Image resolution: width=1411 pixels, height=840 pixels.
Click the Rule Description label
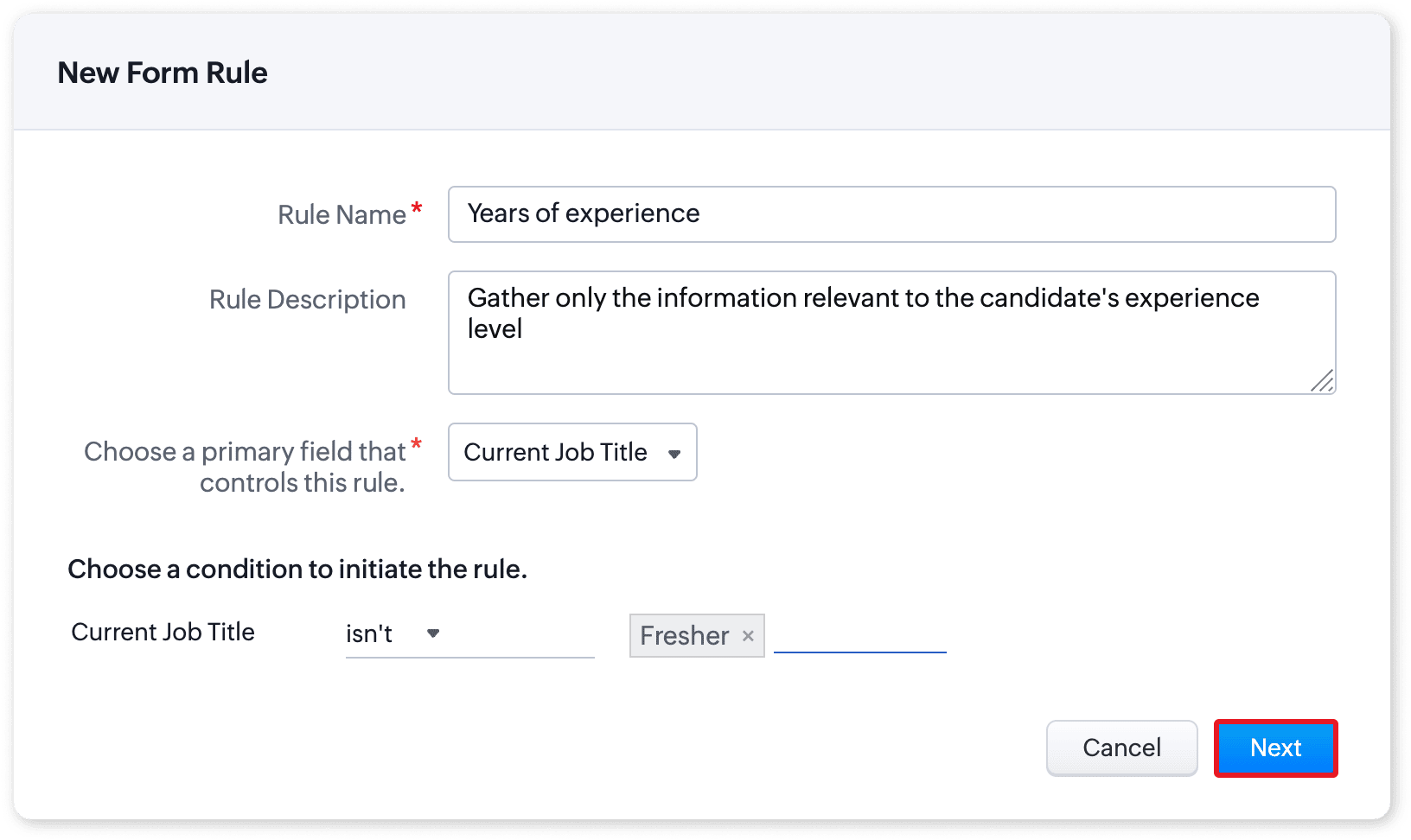click(307, 300)
